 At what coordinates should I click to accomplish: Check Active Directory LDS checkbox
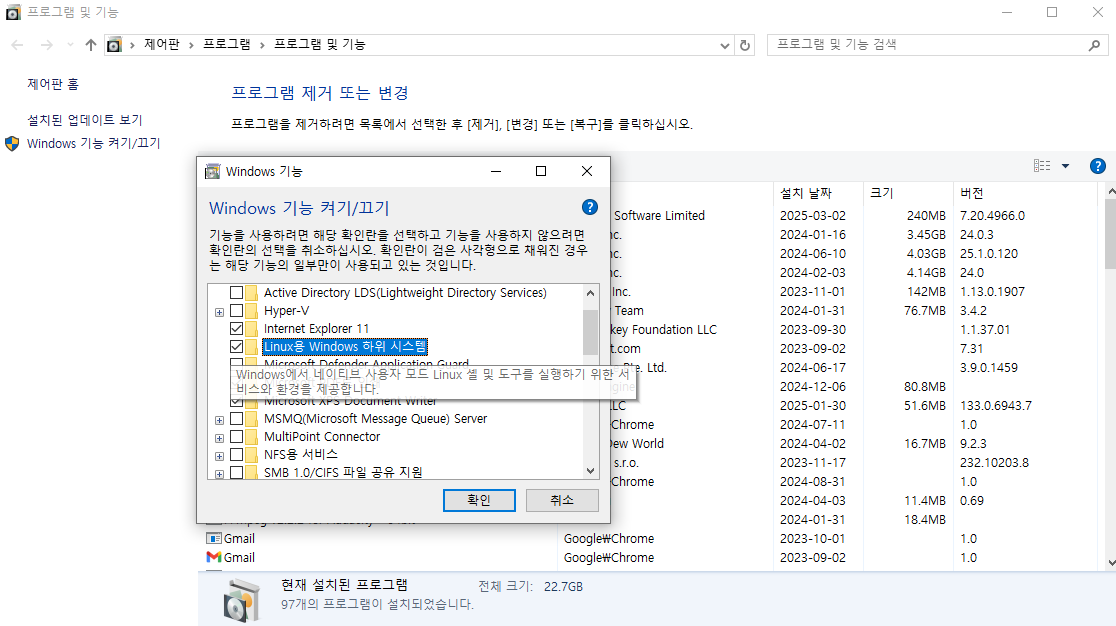click(236, 292)
